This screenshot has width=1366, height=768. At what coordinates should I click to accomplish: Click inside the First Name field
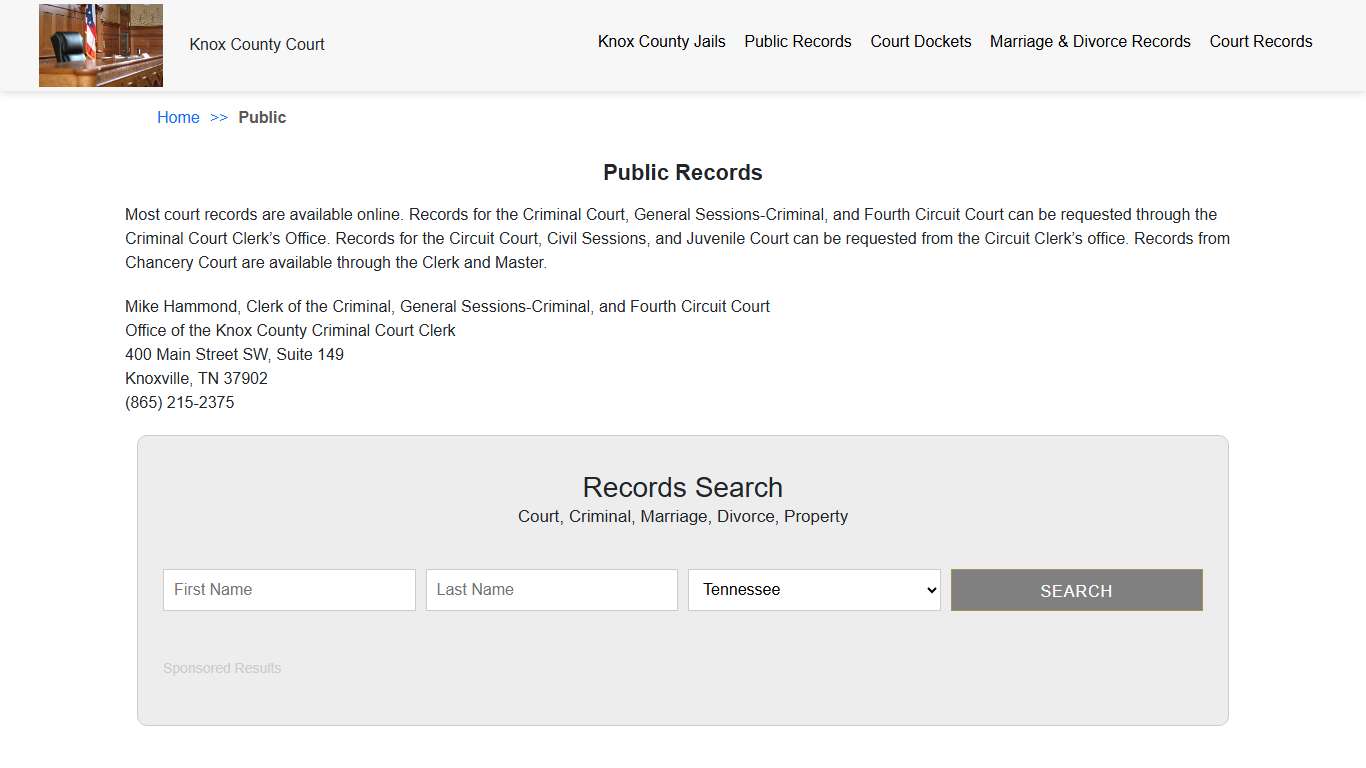(288, 589)
